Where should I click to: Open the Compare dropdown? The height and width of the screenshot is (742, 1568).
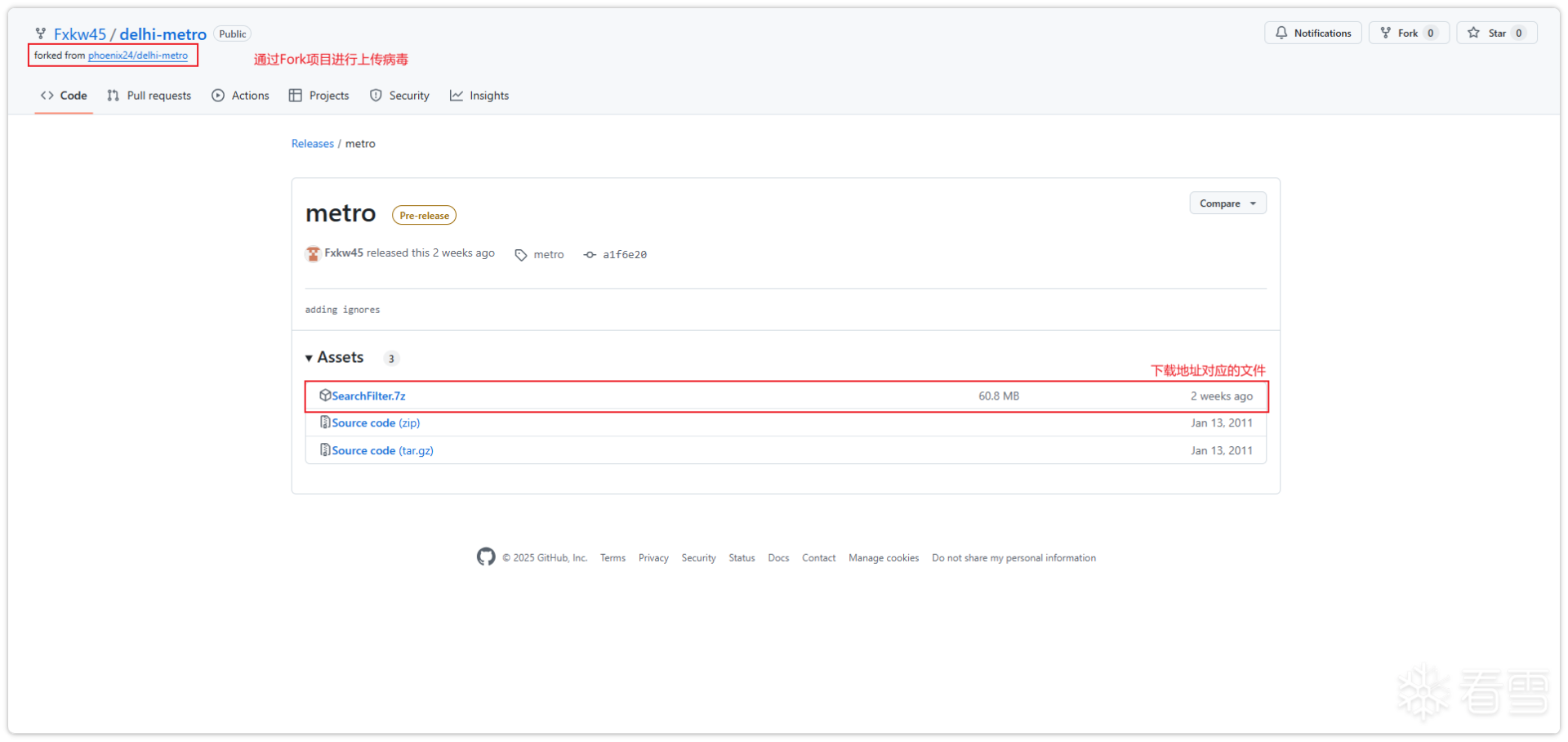tap(1227, 203)
